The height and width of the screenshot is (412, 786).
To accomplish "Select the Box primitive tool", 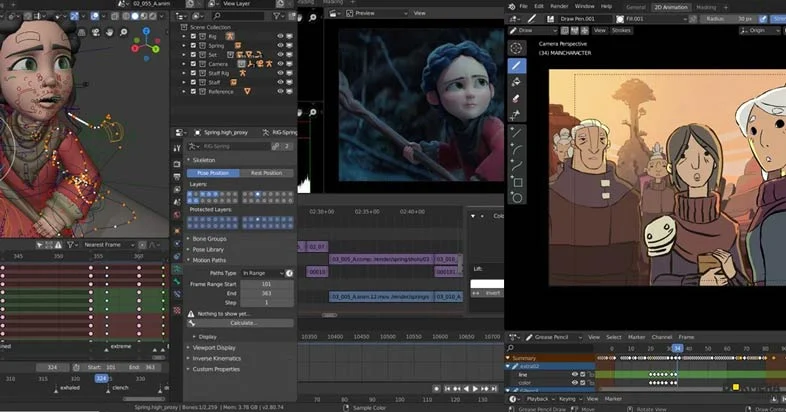I will click(516, 182).
